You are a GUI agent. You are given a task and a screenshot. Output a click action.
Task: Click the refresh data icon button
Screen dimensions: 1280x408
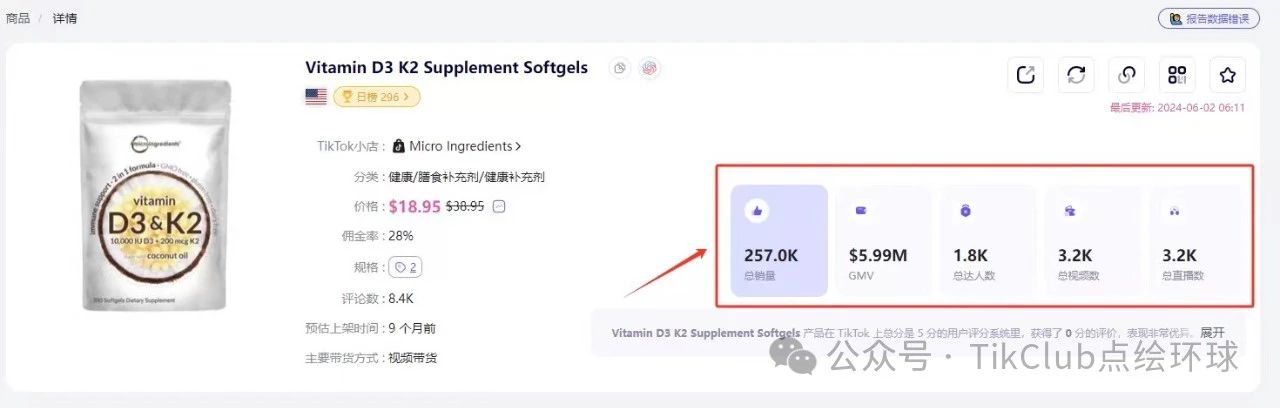pyautogui.click(x=1076, y=75)
